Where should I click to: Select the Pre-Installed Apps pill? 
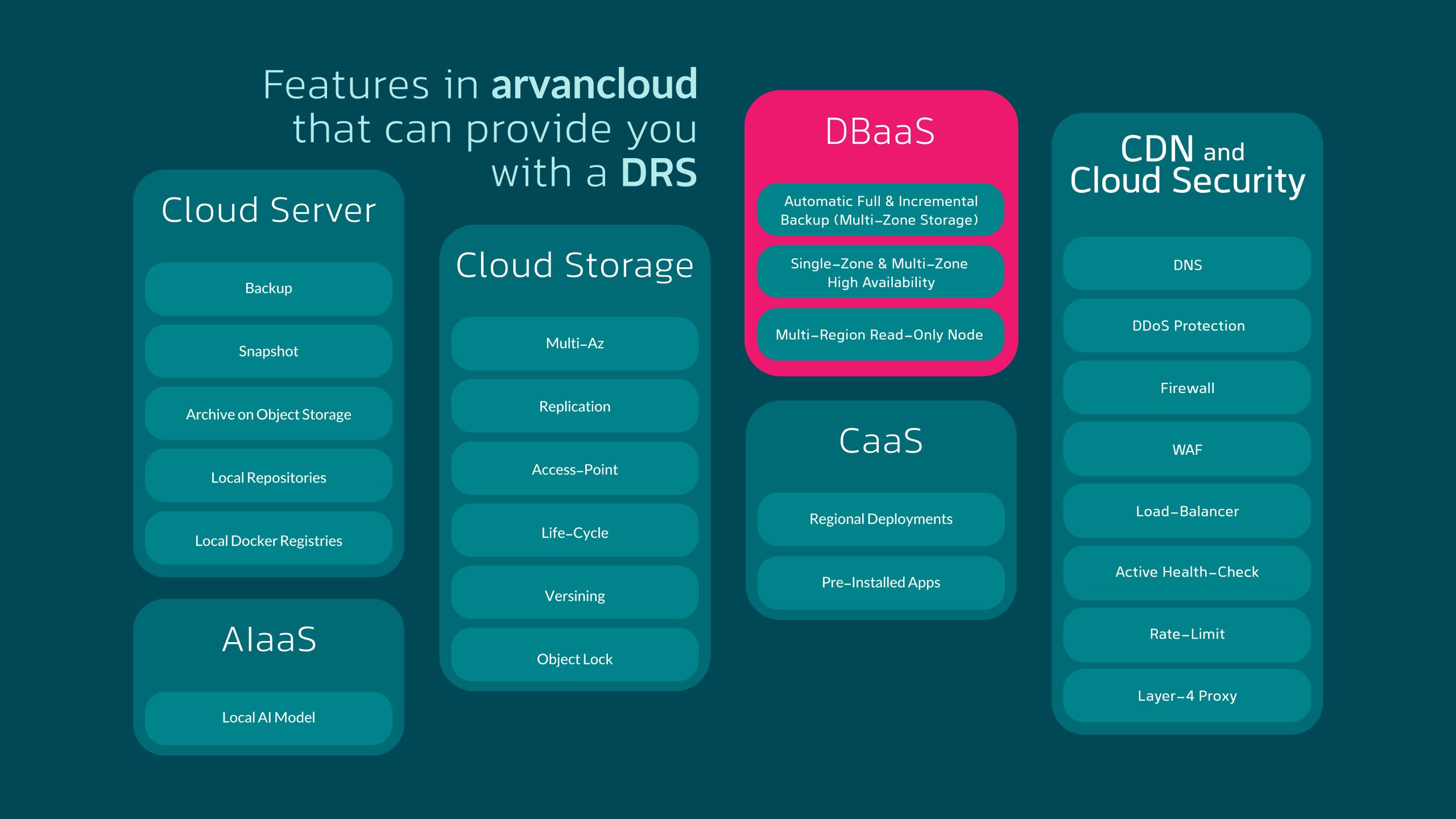tap(880, 582)
